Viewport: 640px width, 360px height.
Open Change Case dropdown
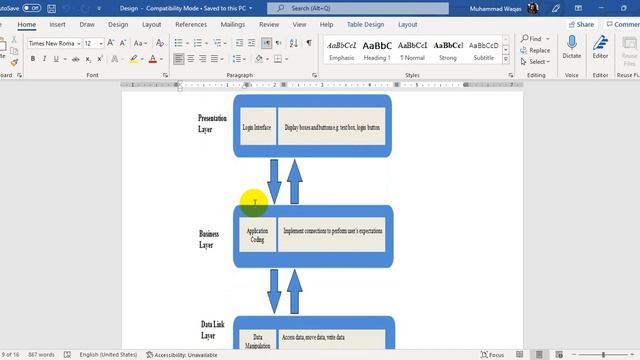140,43
